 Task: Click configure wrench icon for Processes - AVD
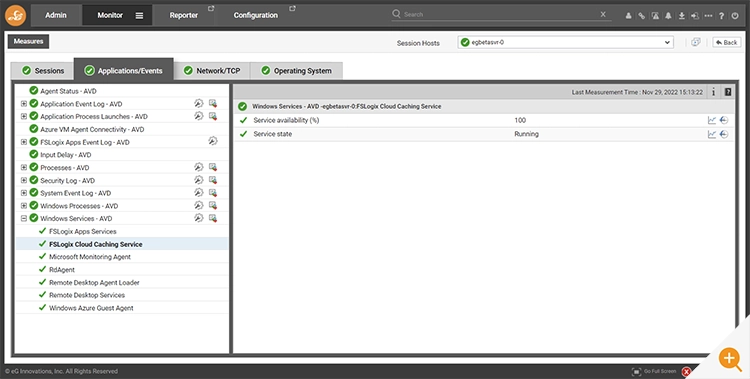pos(199,167)
